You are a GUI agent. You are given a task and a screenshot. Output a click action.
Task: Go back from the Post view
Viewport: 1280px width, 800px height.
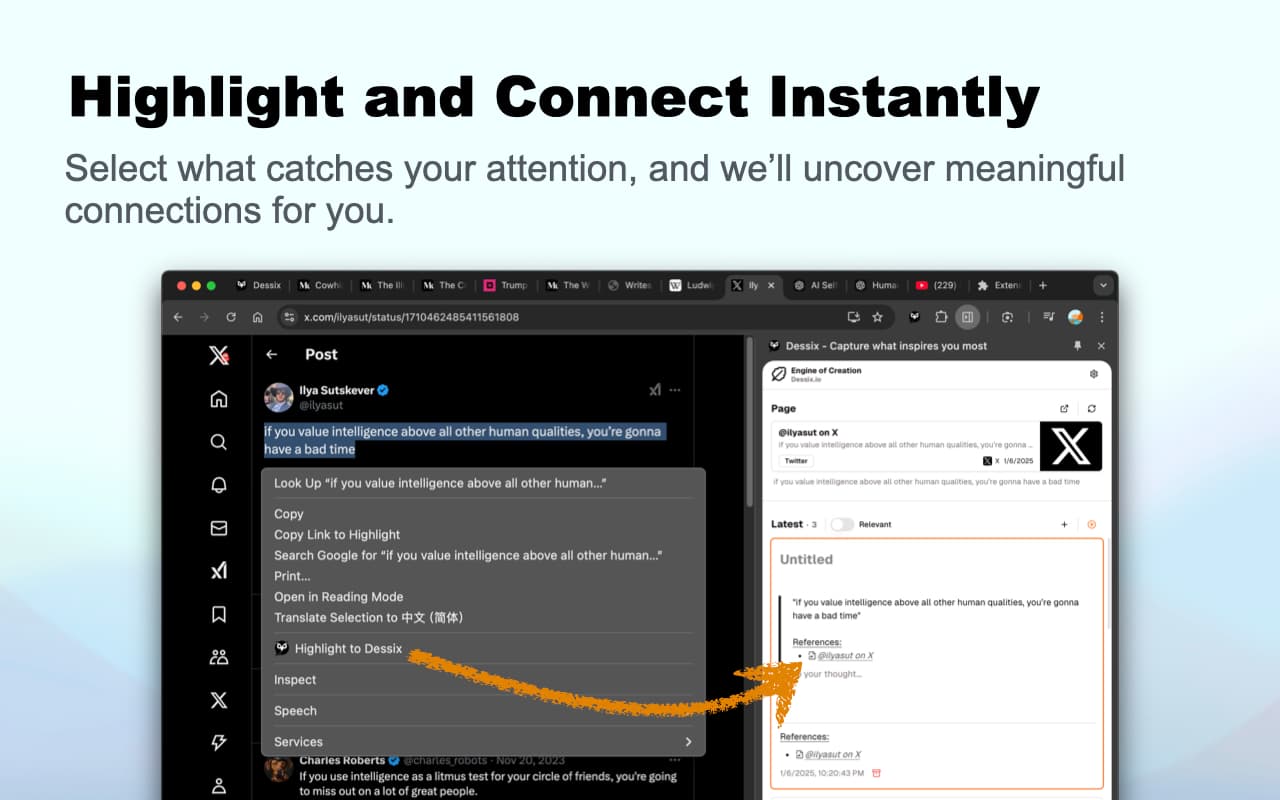click(x=271, y=354)
